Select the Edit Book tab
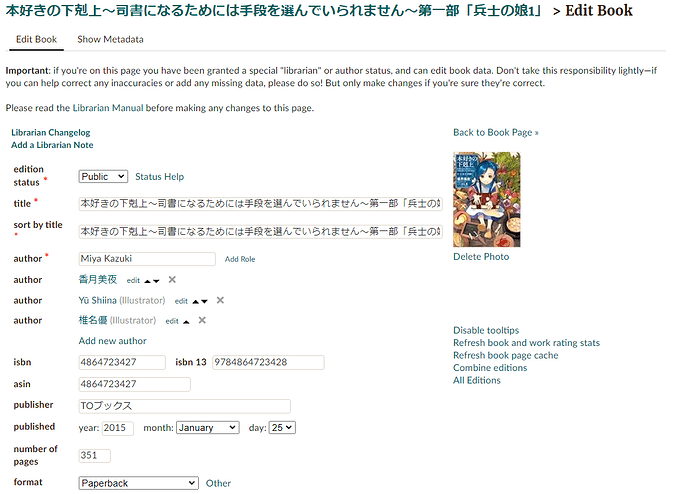 click(37, 39)
